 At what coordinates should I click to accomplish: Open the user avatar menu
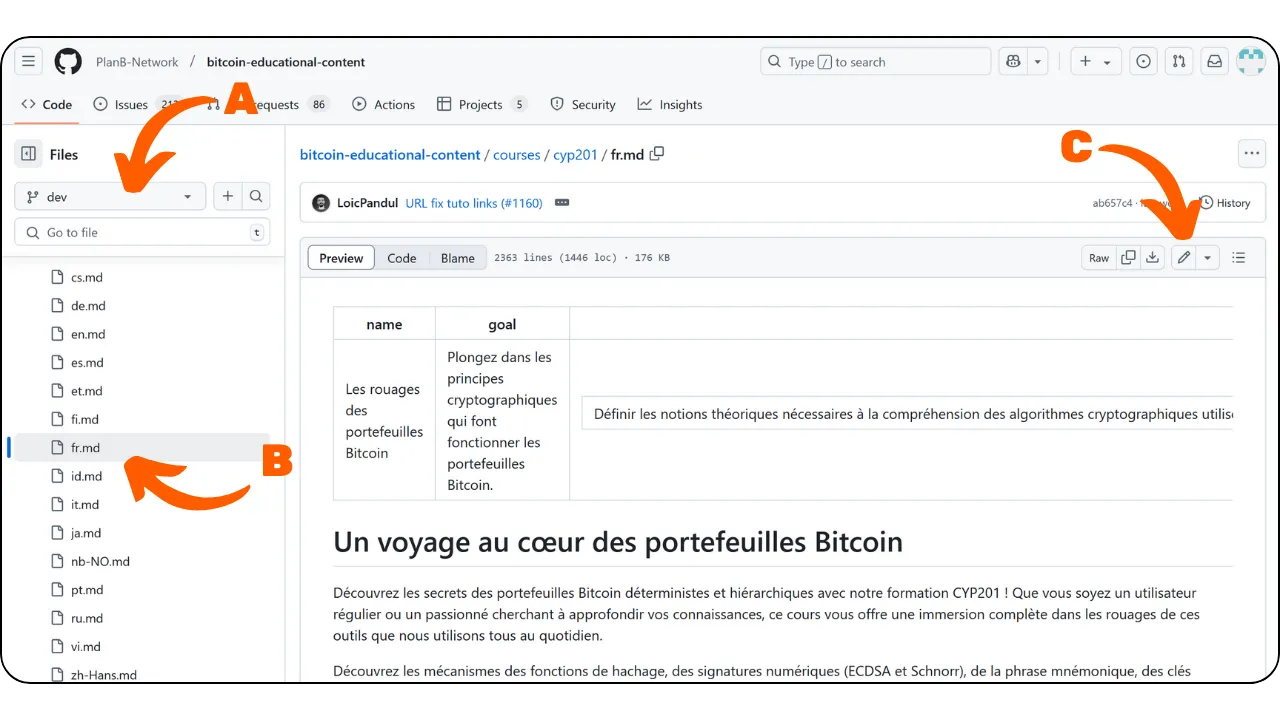(1251, 62)
